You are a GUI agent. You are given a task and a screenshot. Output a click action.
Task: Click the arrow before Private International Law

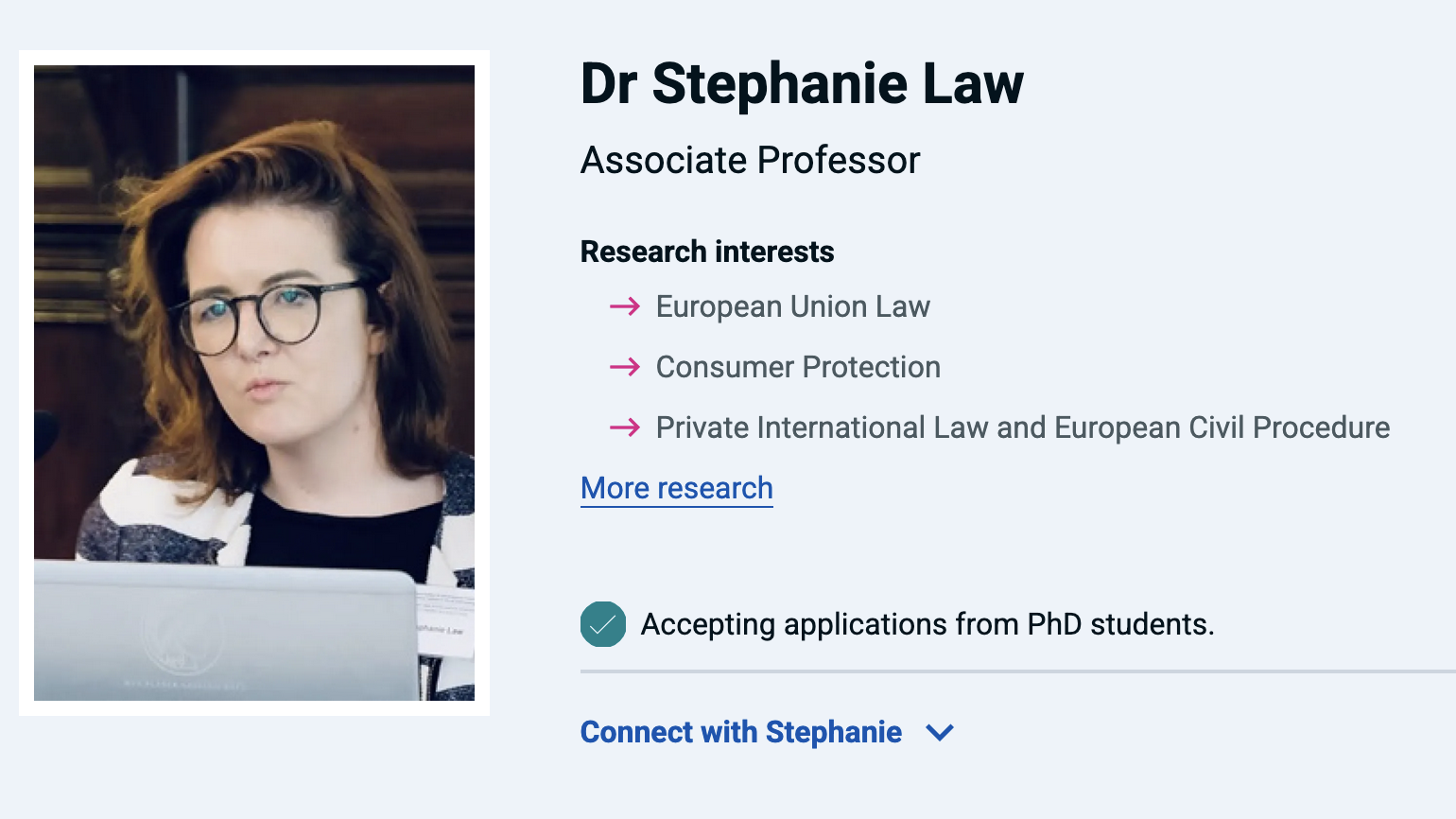point(625,427)
